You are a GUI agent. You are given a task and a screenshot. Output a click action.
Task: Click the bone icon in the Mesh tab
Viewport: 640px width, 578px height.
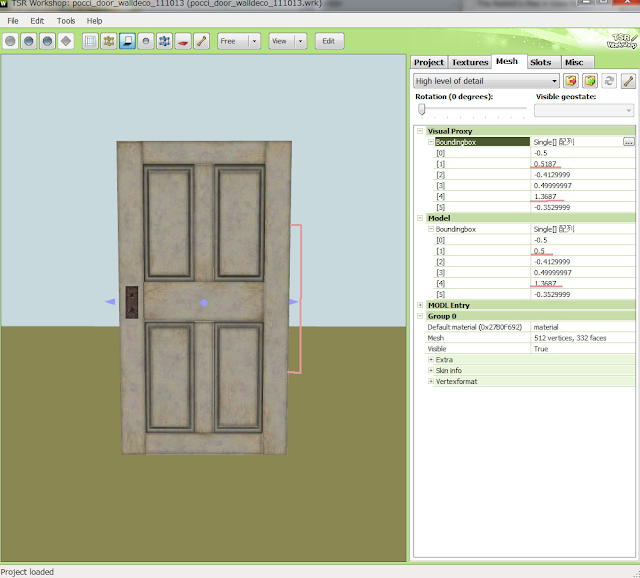point(628,81)
